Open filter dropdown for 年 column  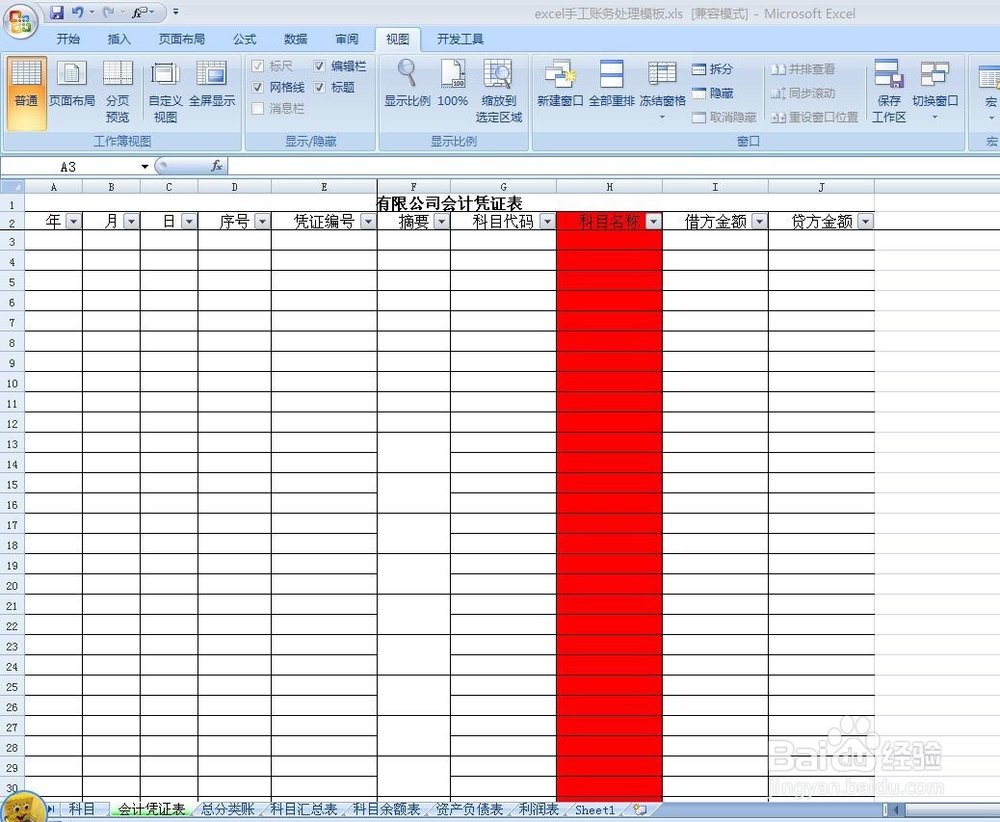coord(73,221)
